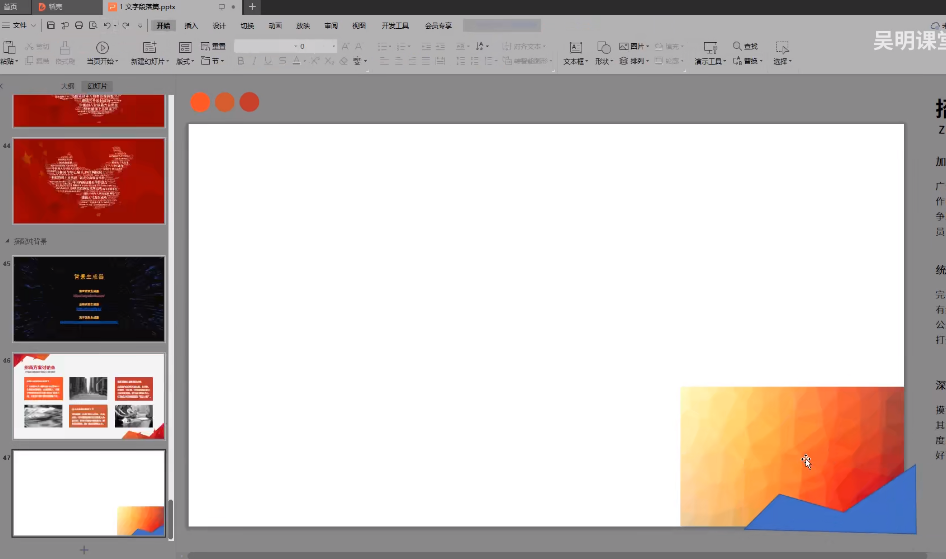Open the font name dropdown

click(x=296, y=46)
